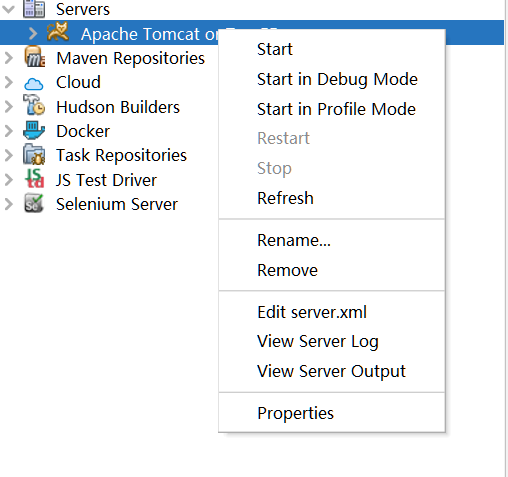Image resolution: width=508 pixels, height=477 pixels.
Task: Select View Server Output
Action: 332,371
